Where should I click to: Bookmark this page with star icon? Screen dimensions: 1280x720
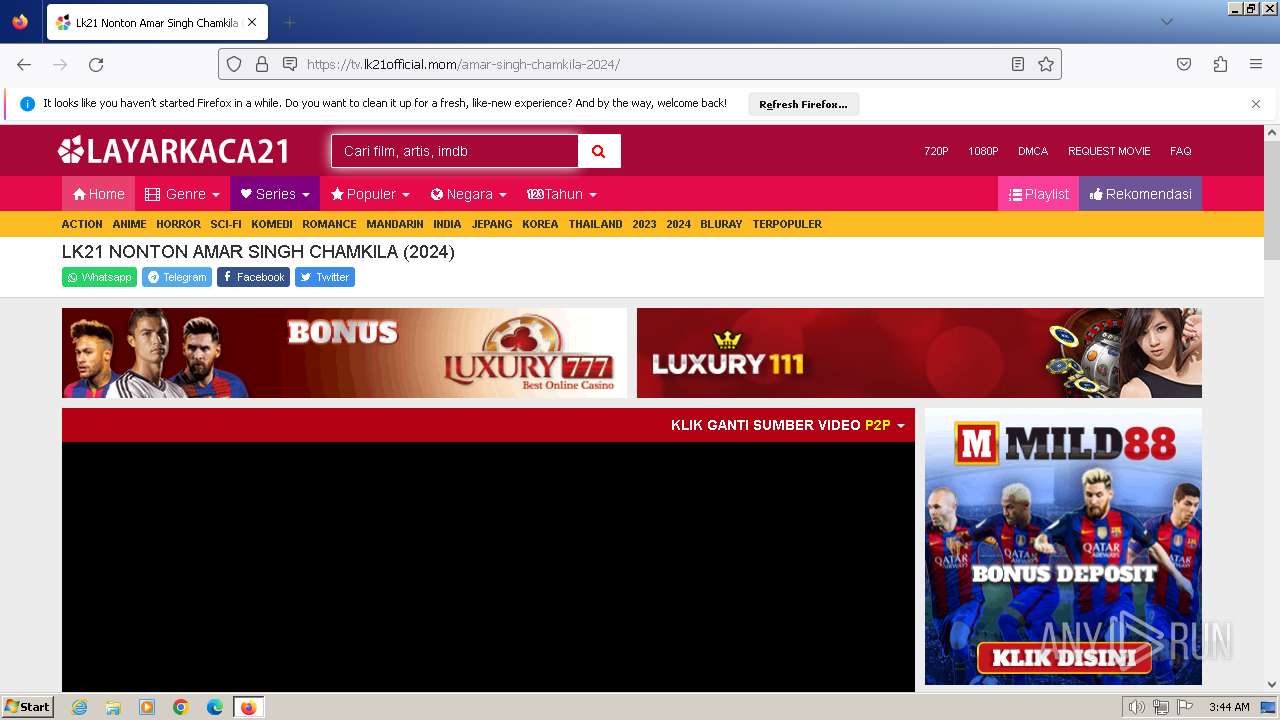tap(1046, 64)
